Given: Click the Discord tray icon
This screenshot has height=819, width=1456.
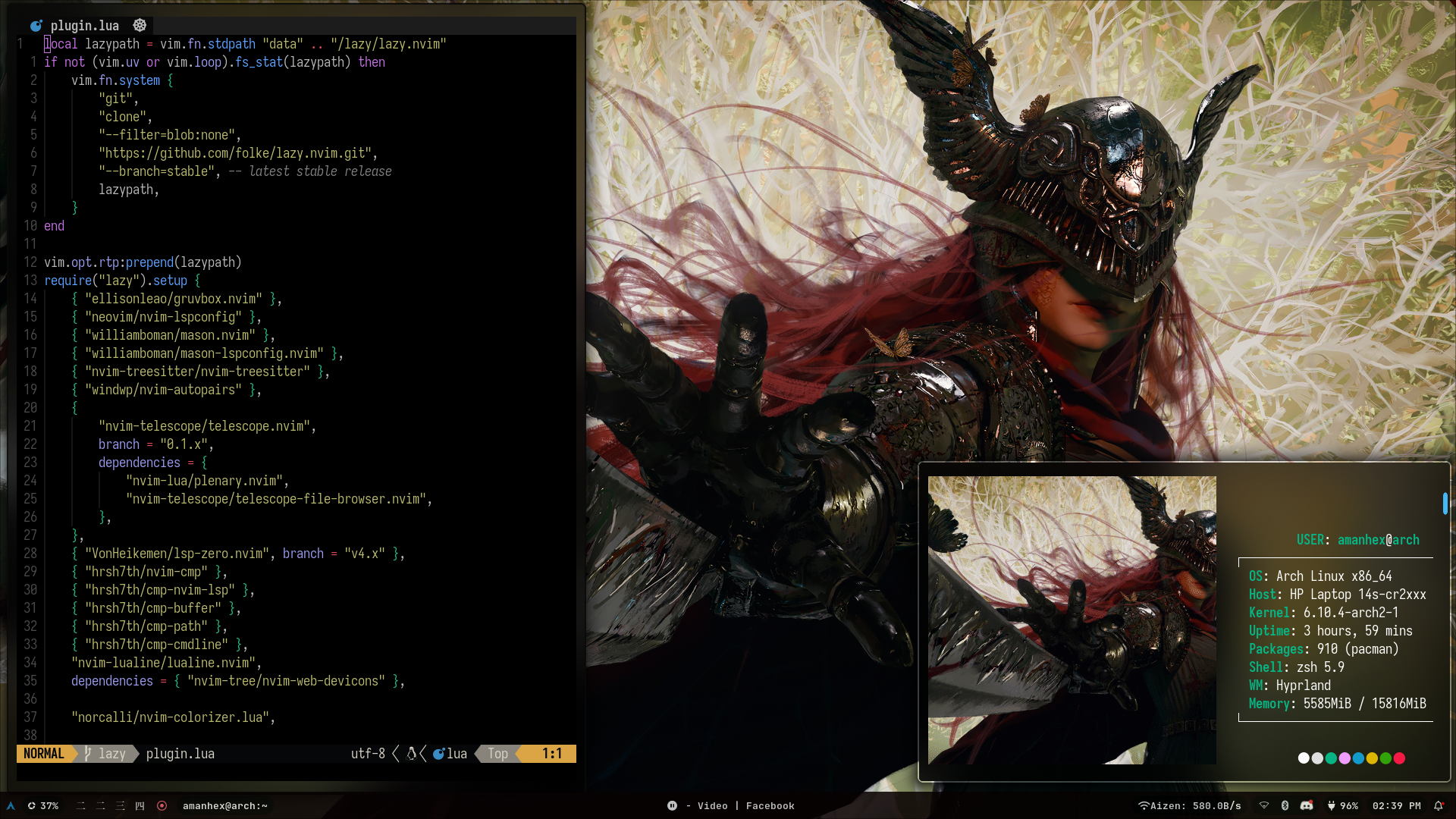Looking at the screenshot, I should point(1307,806).
